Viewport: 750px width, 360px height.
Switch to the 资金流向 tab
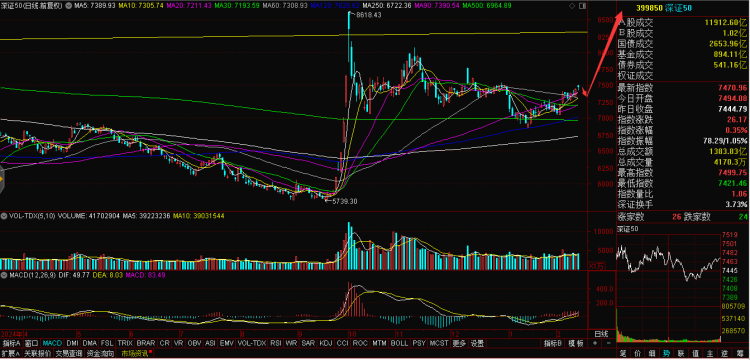100,354
